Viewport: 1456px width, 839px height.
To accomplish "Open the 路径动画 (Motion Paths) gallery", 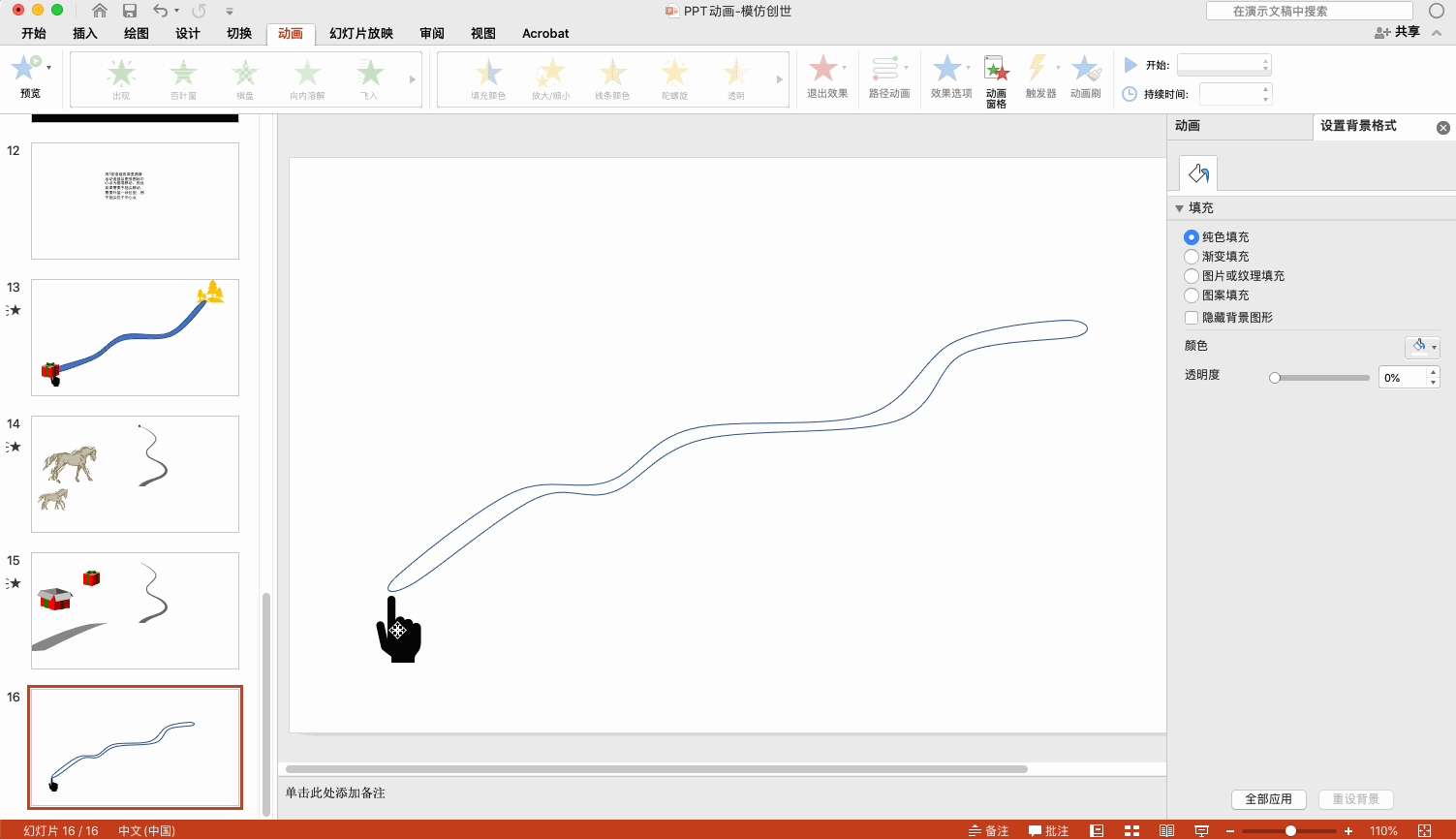I will (x=889, y=77).
